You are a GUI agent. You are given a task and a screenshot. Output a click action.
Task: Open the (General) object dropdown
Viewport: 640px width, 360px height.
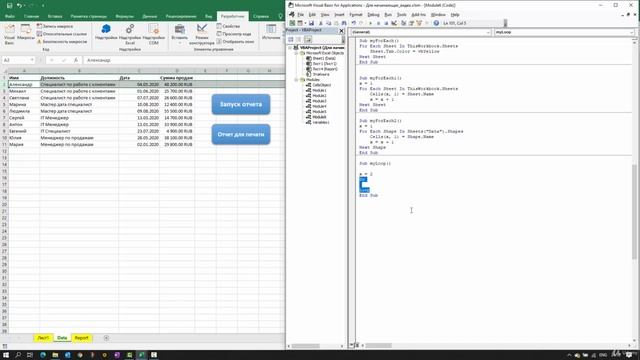488,32
